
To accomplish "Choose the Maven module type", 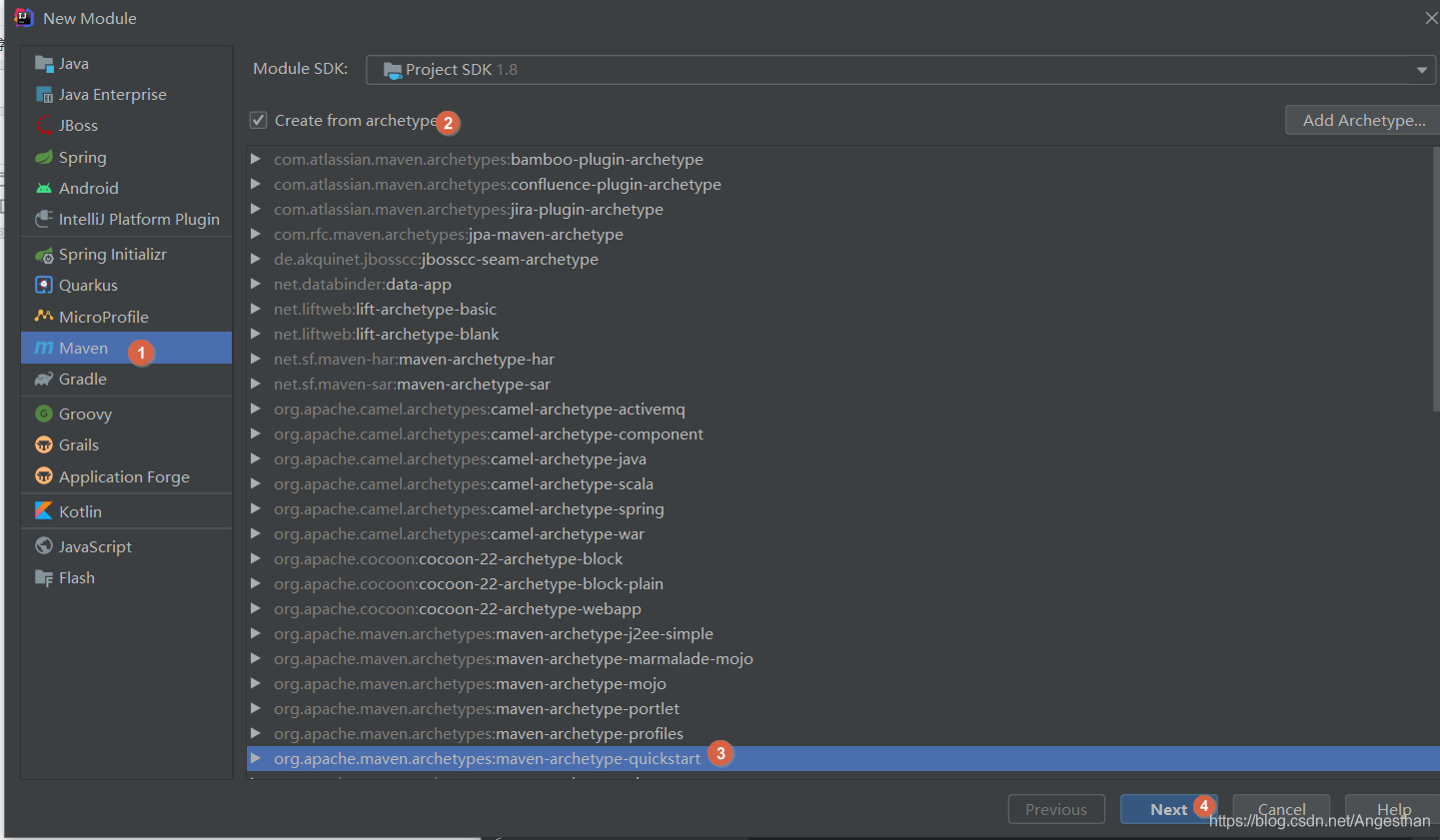I will coord(126,348).
